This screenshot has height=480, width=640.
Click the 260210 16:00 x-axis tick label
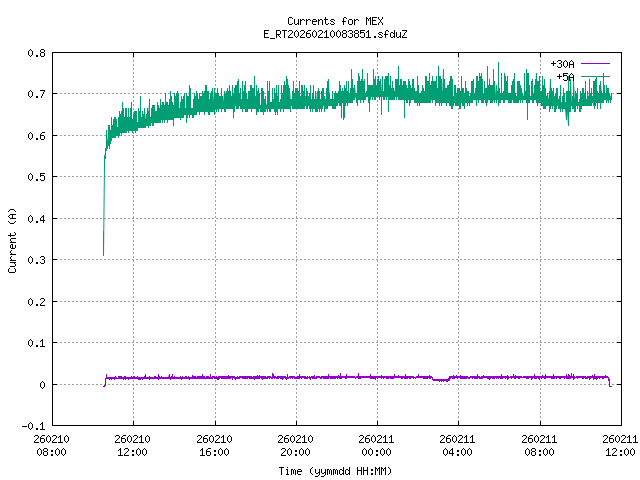click(x=214, y=444)
